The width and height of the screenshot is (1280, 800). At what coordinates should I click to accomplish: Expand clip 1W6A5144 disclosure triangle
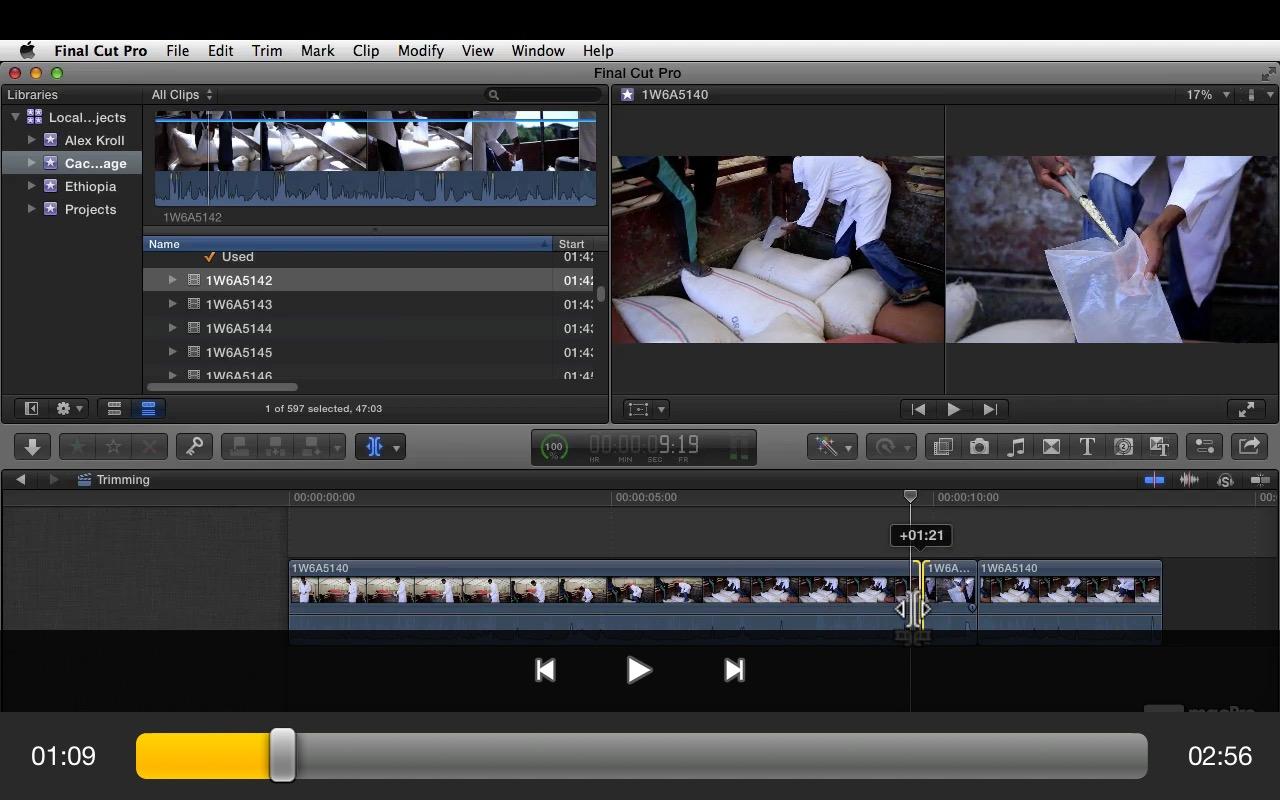[173, 328]
